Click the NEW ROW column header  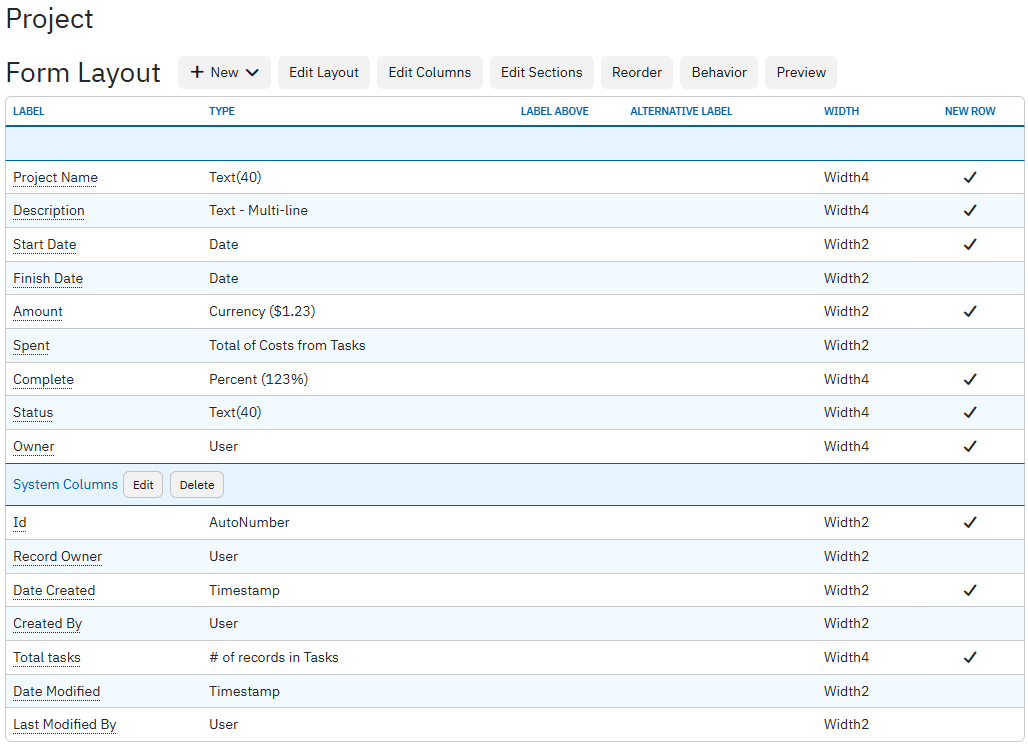970,111
